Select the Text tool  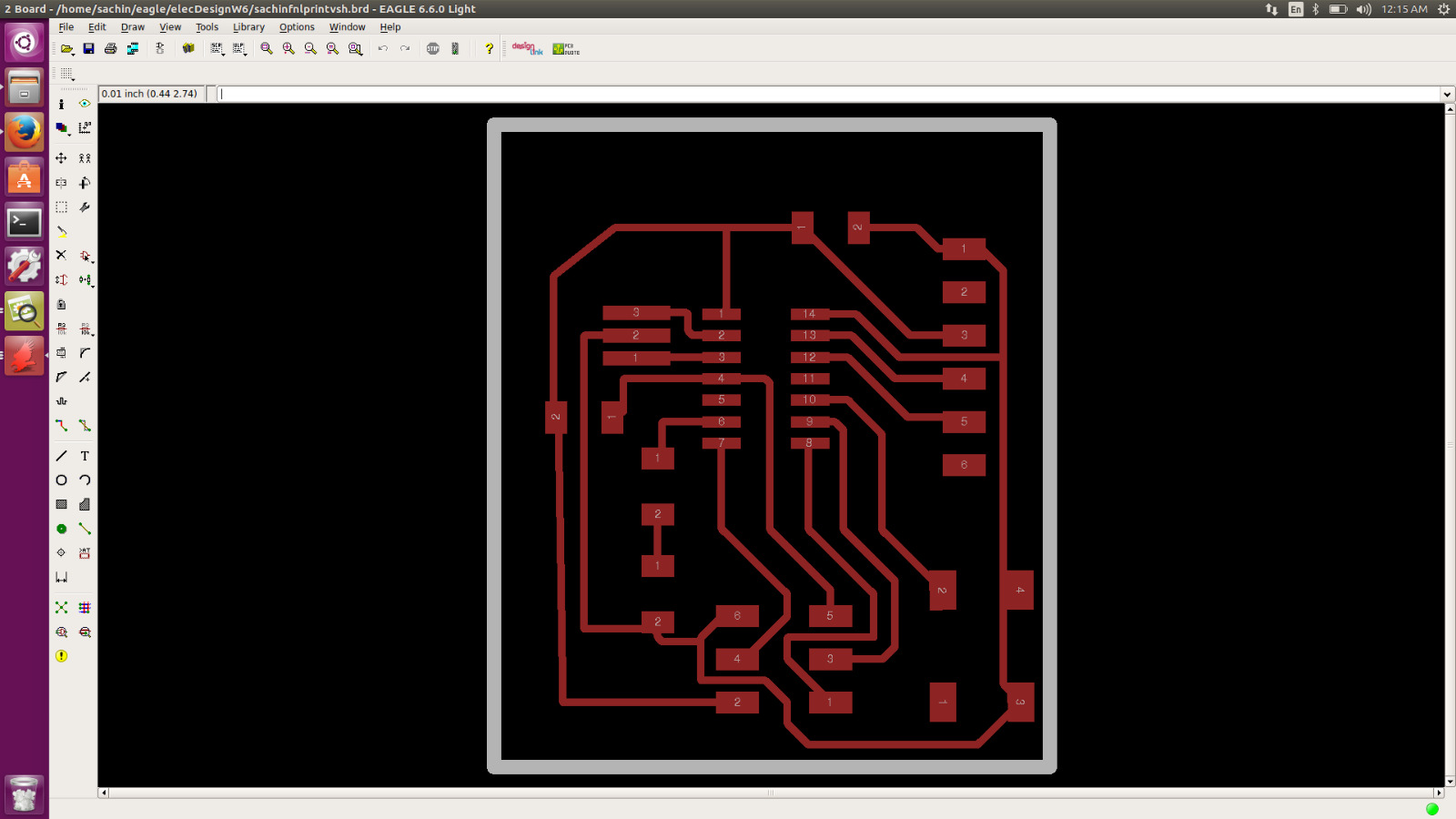(x=85, y=456)
